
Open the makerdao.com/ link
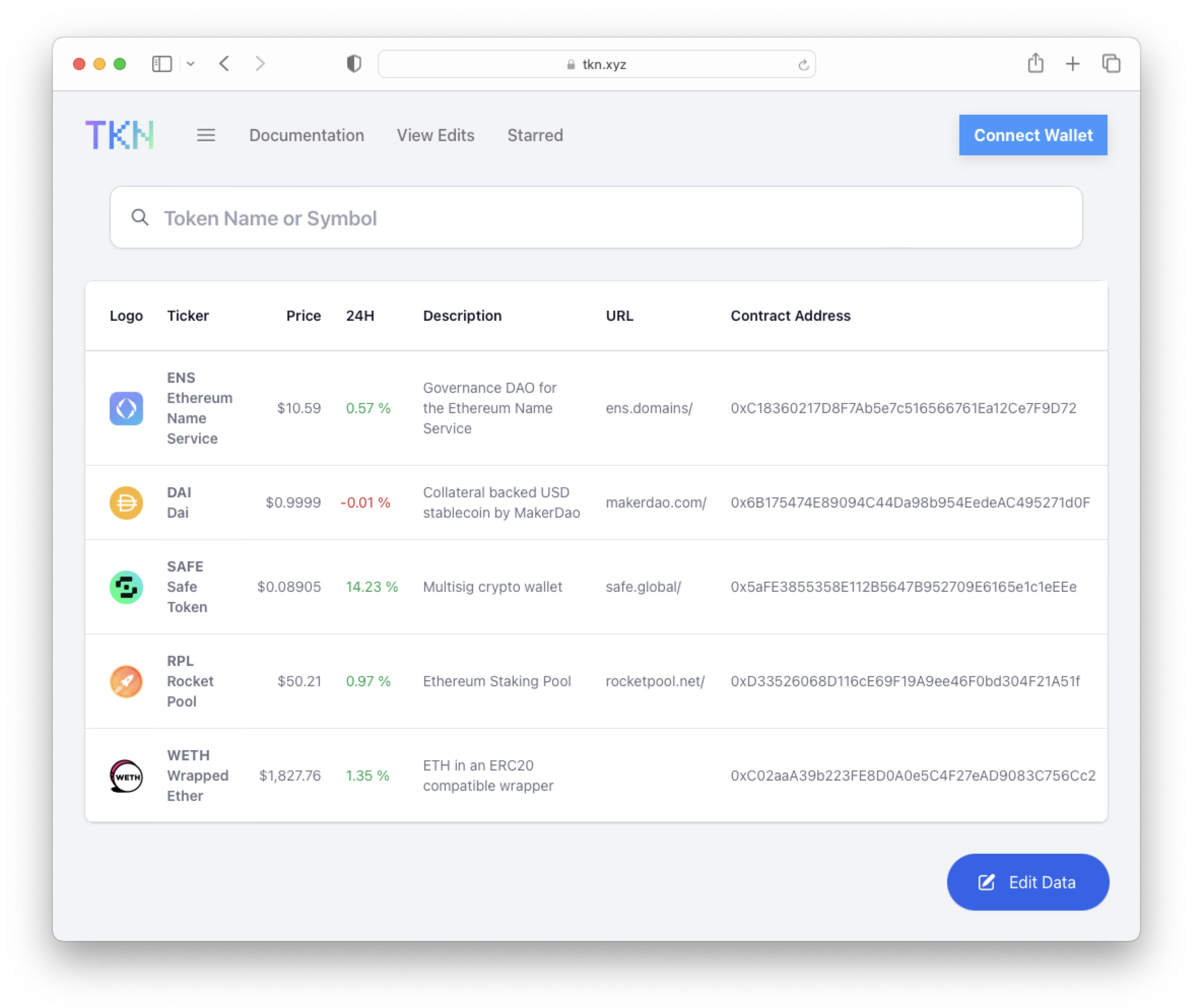656,503
